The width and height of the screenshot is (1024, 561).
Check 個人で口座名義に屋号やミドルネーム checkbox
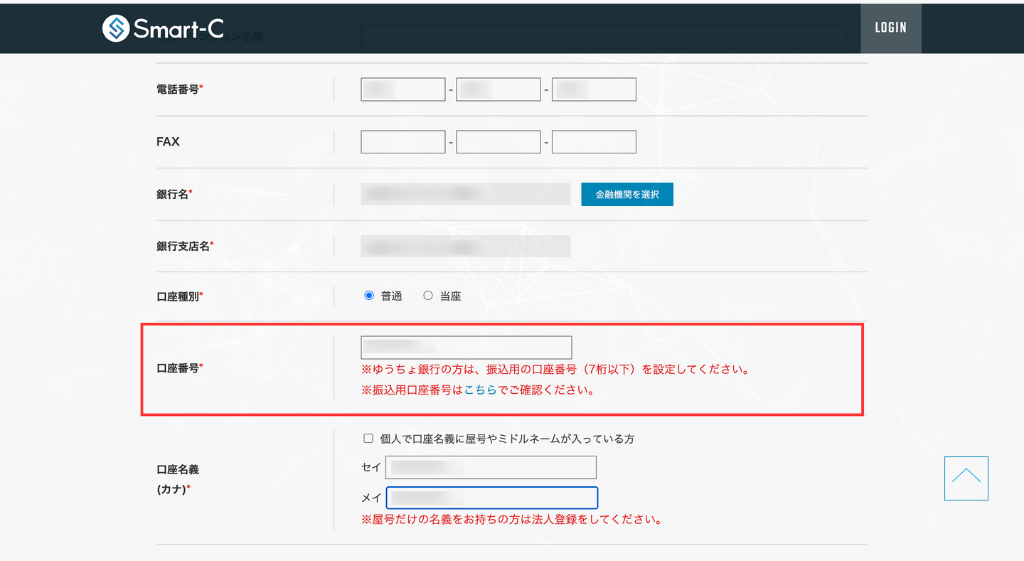(x=368, y=438)
